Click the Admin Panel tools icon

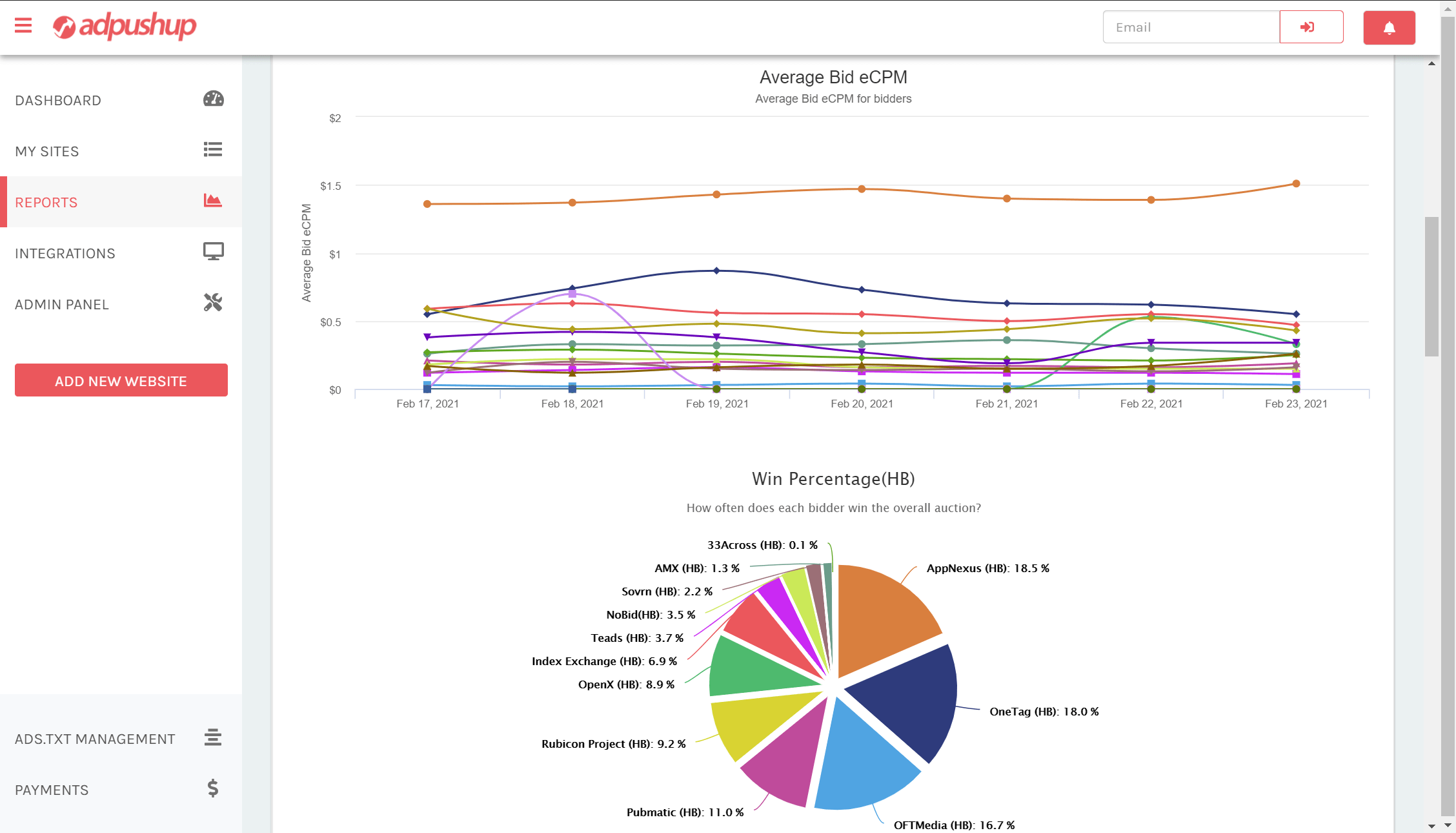coord(213,302)
